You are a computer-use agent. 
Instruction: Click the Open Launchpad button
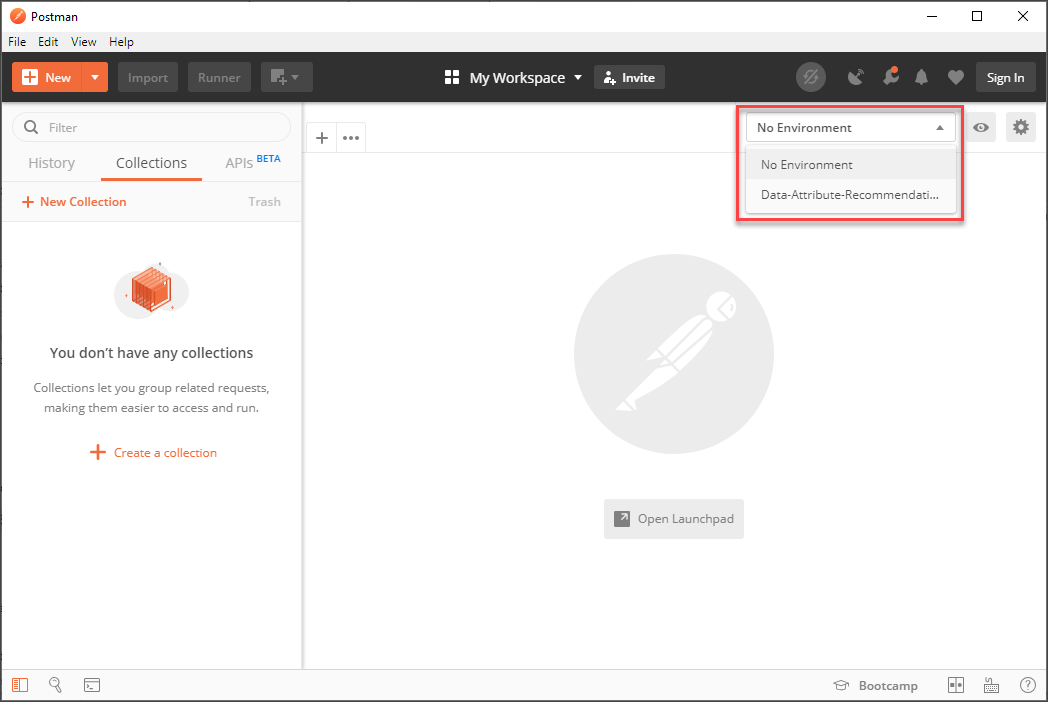pos(674,519)
